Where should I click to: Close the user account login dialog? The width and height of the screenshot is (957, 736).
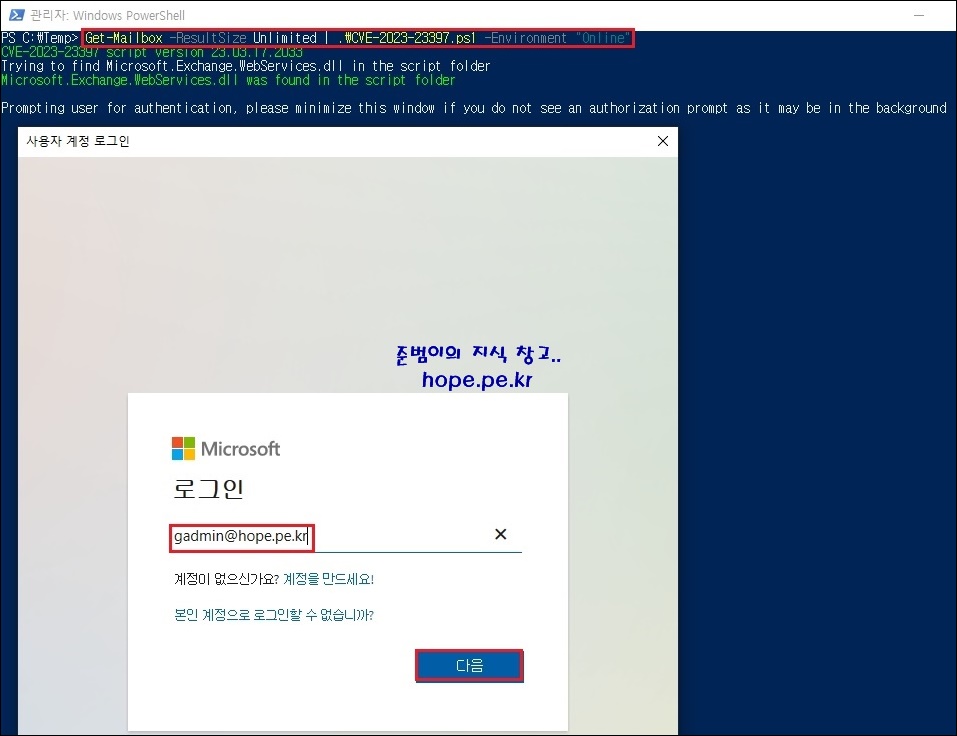pyautogui.click(x=663, y=141)
